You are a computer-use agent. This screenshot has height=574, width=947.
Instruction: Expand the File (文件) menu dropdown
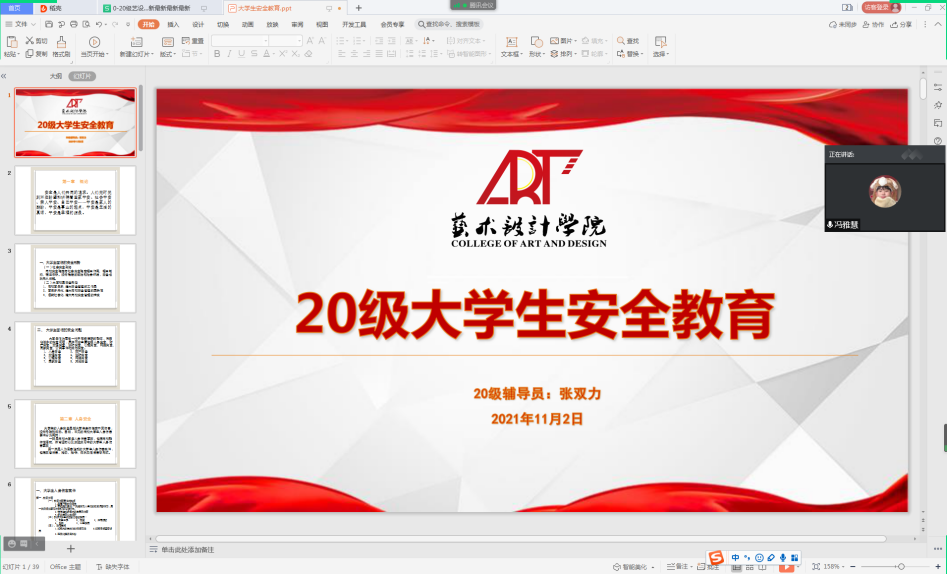[x=21, y=24]
